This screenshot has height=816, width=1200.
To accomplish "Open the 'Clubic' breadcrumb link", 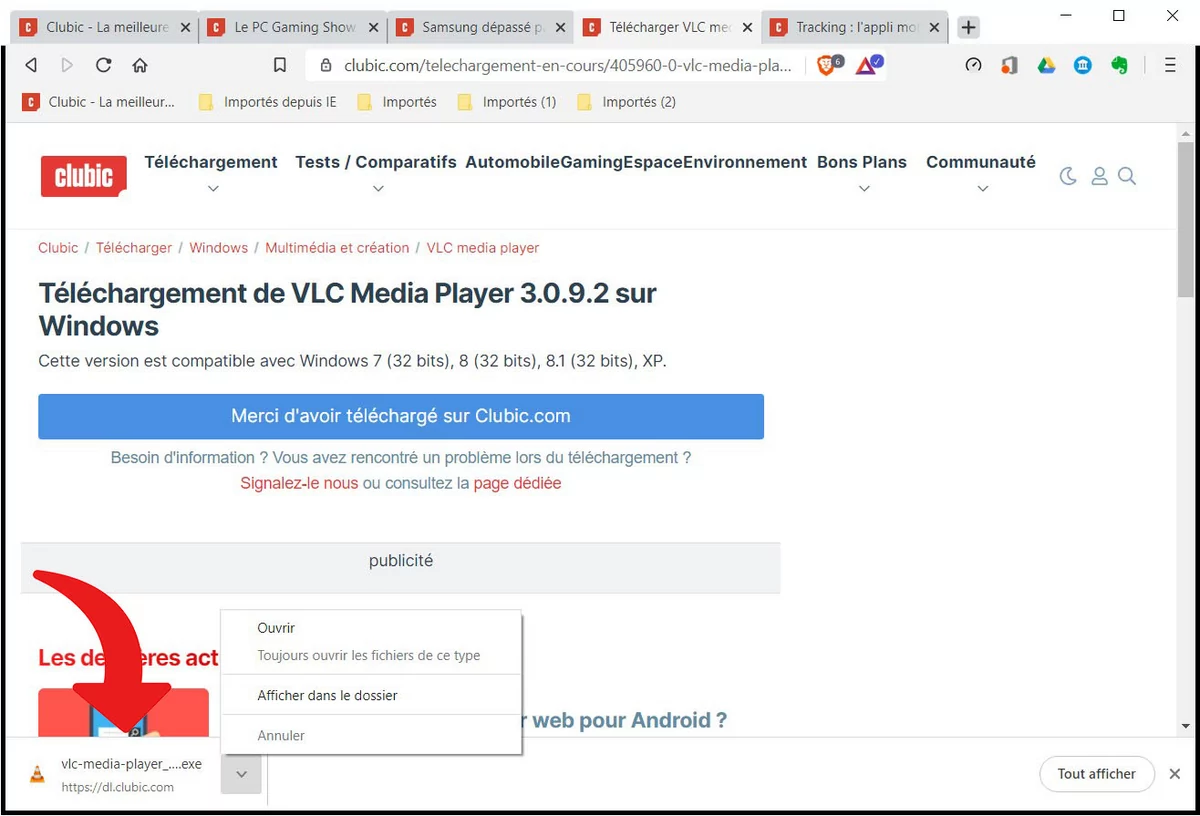I will click(58, 248).
